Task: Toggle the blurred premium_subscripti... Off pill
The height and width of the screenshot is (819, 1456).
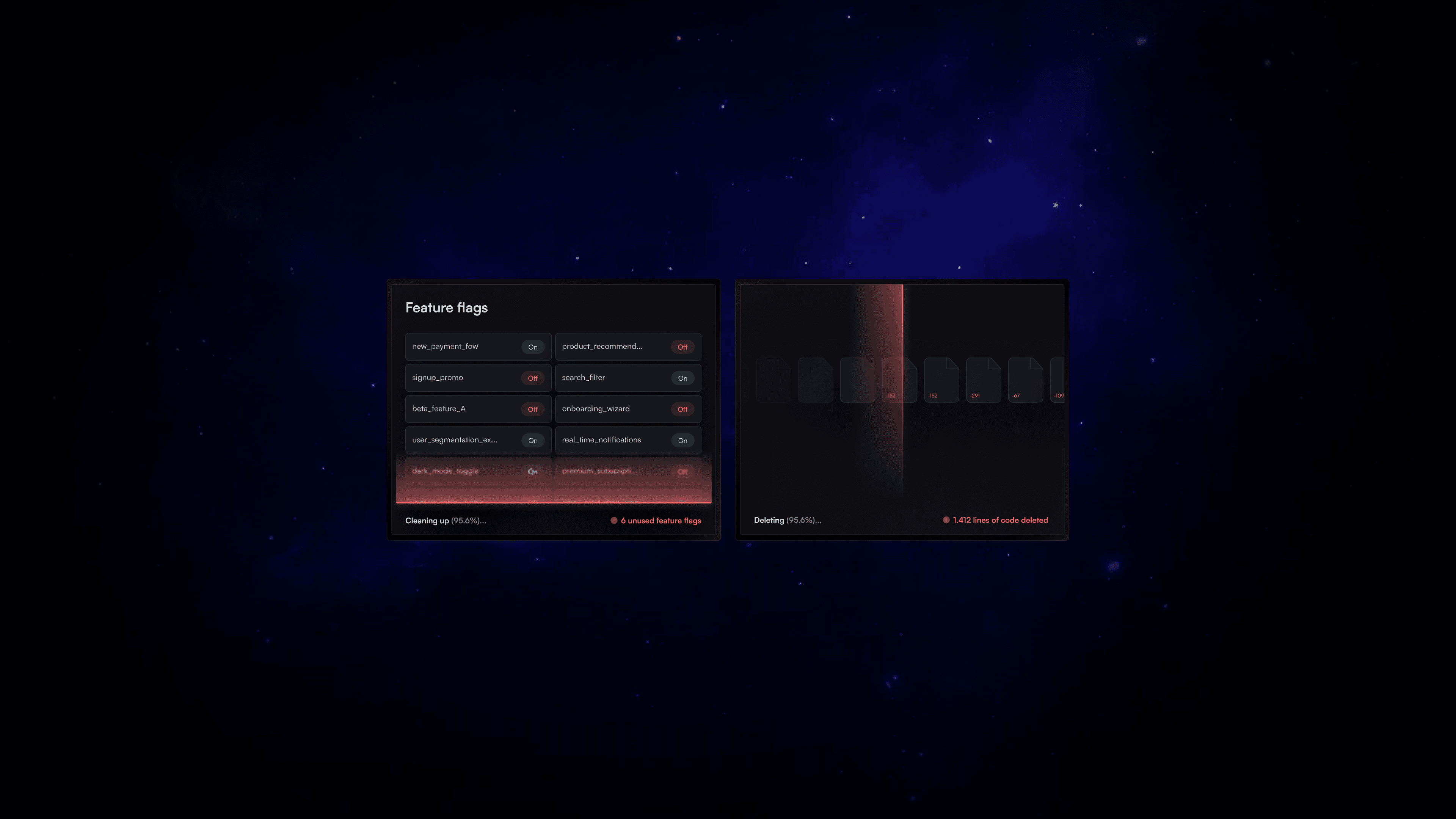Action: coord(682,471)
